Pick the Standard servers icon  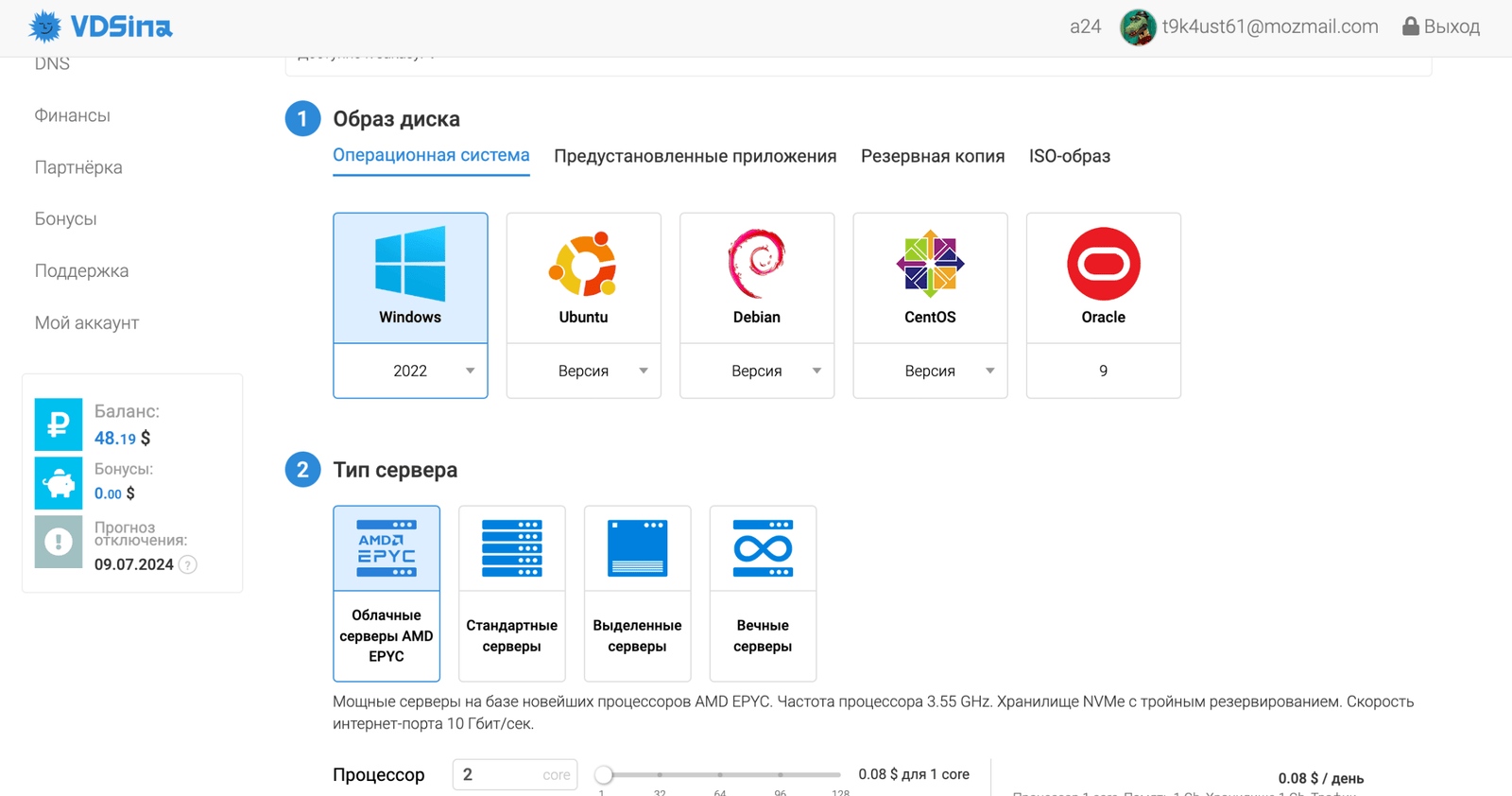(x=511, y=548)
